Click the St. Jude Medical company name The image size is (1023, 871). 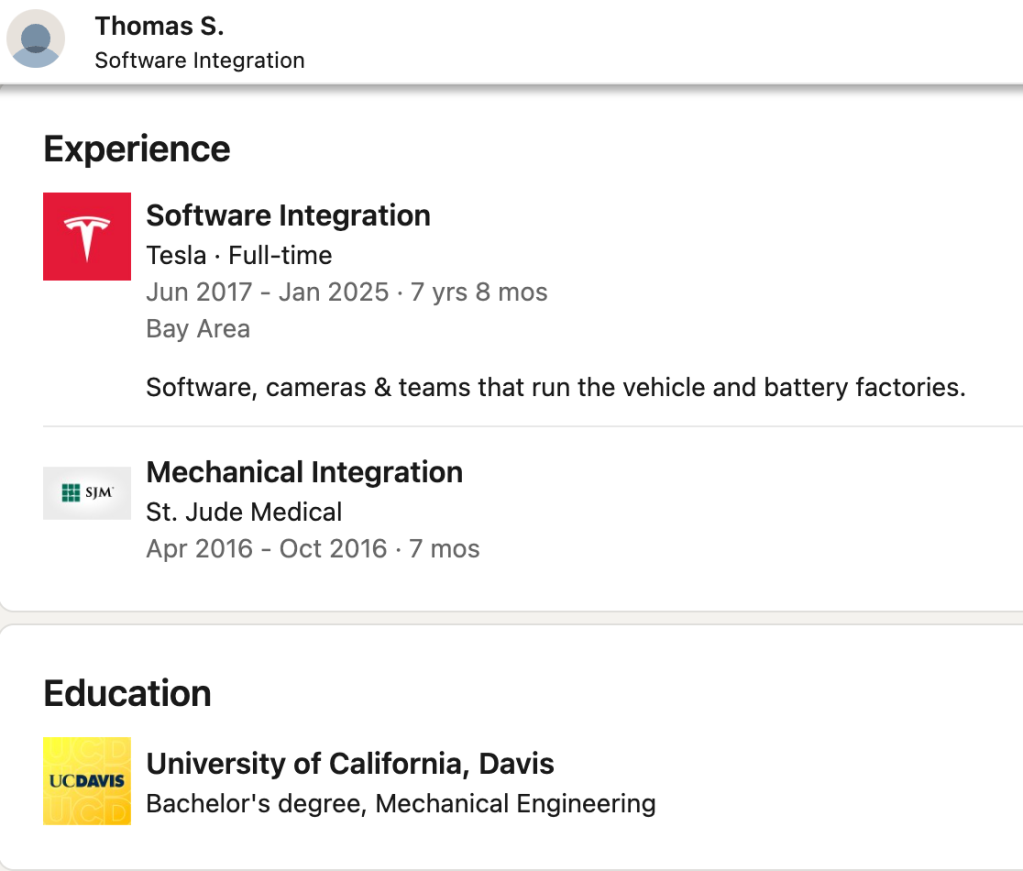(x=244, y=512)
